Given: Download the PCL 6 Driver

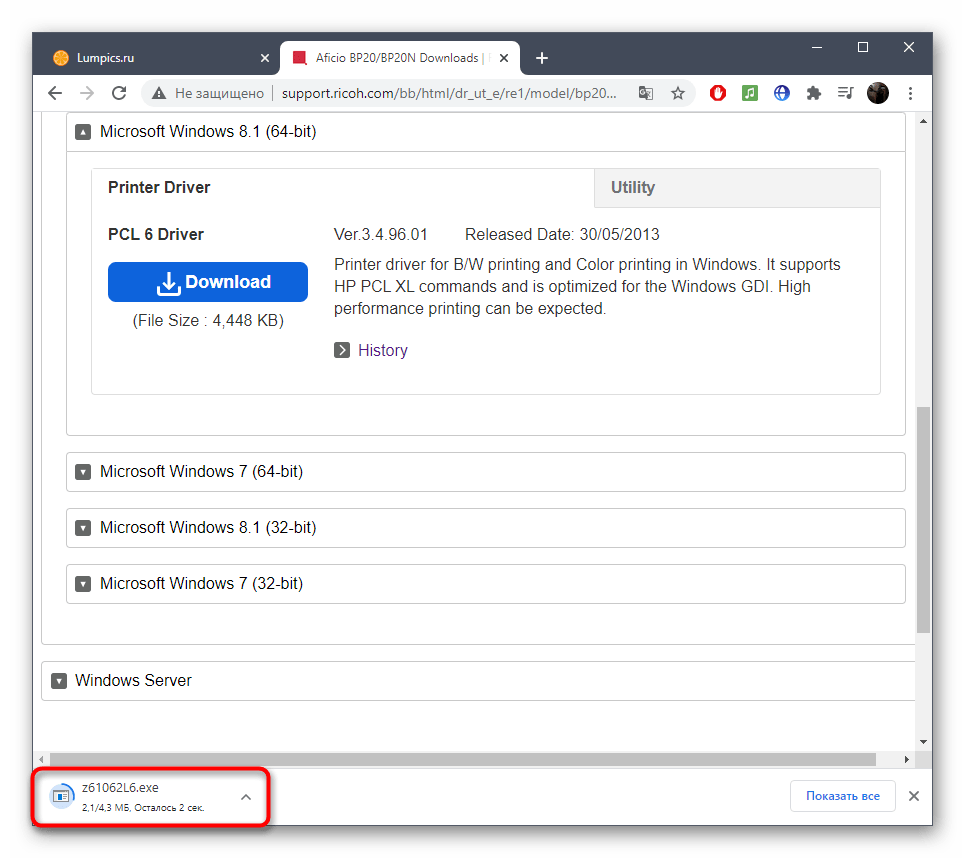Looking at the screenshot, I should pos(208,282).
